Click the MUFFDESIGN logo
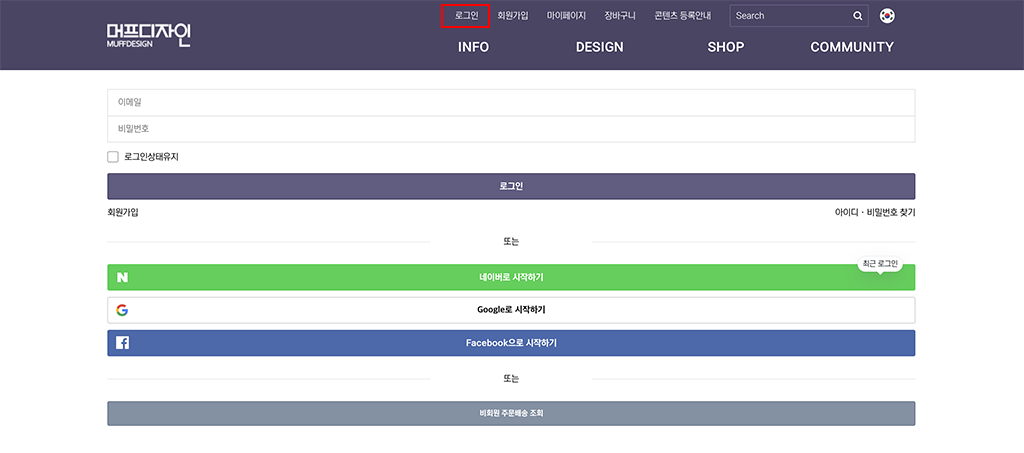This screenshot has width=1024, height=453. tap(149, 37)
